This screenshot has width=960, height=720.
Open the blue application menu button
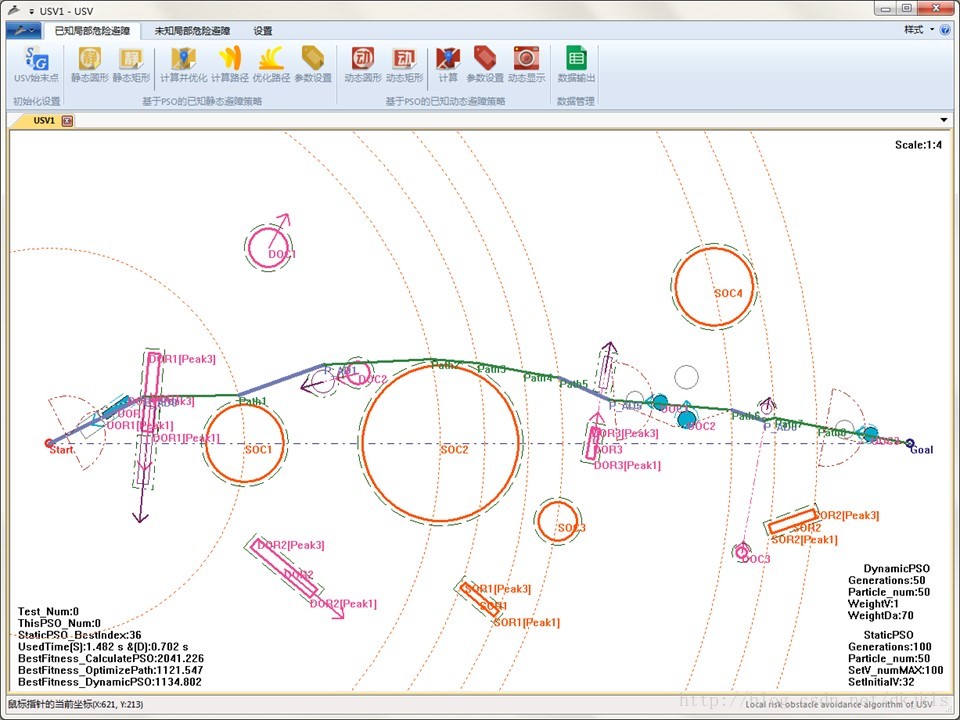click(24, 30)
